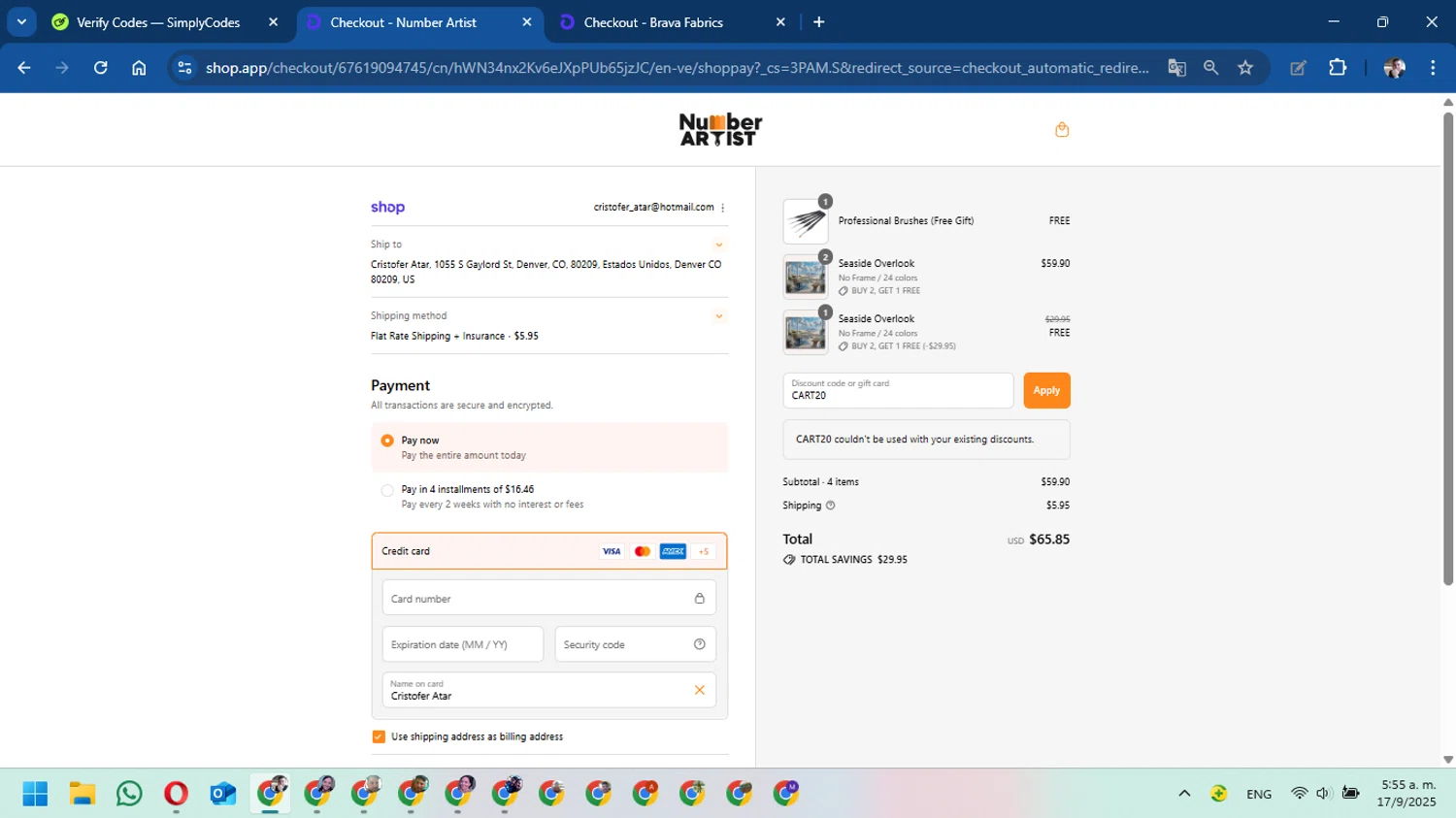
Task: Click the American Express icon
Action: [x=673, y=551]
